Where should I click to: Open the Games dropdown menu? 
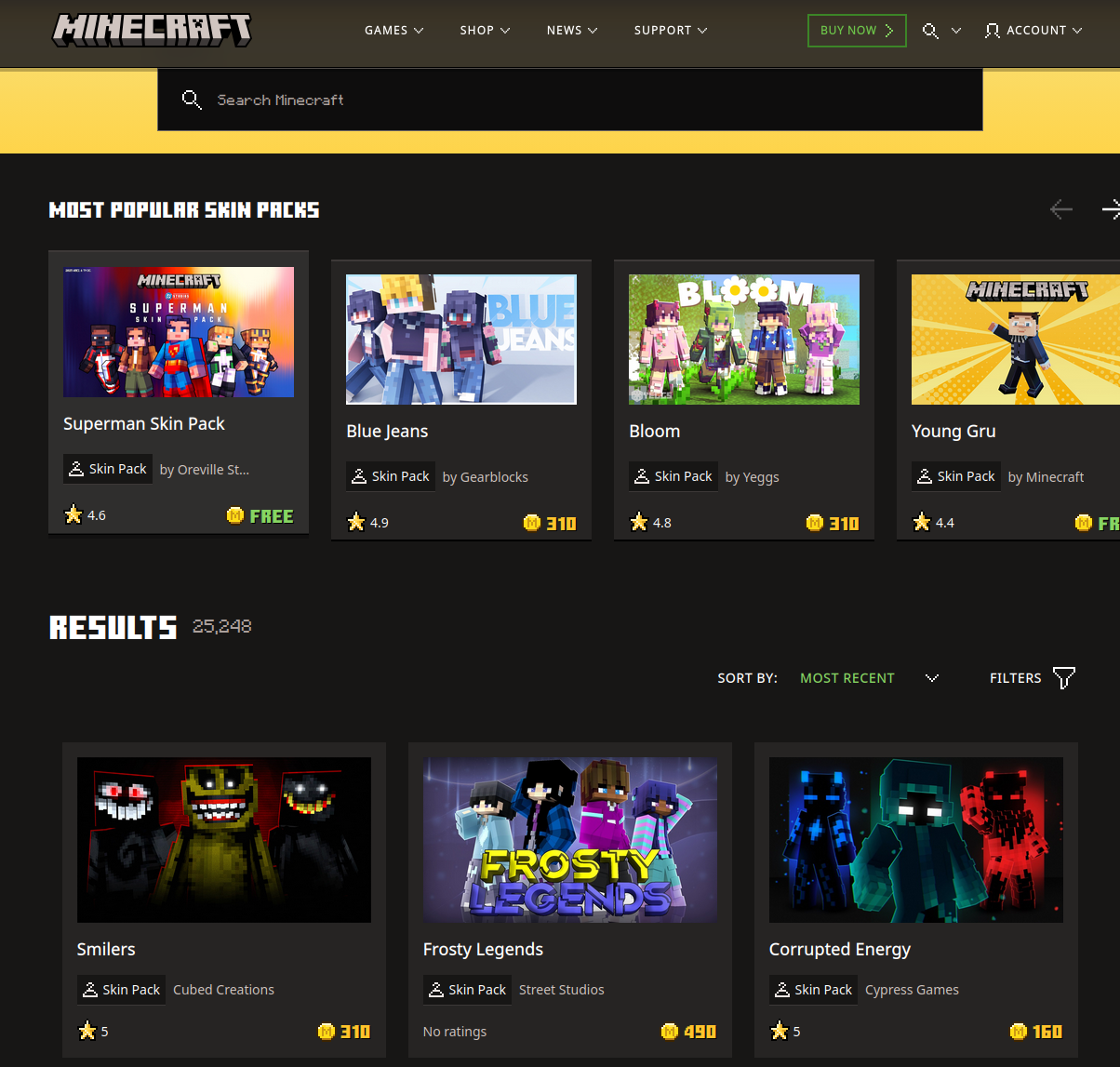(x=393, y=30)
